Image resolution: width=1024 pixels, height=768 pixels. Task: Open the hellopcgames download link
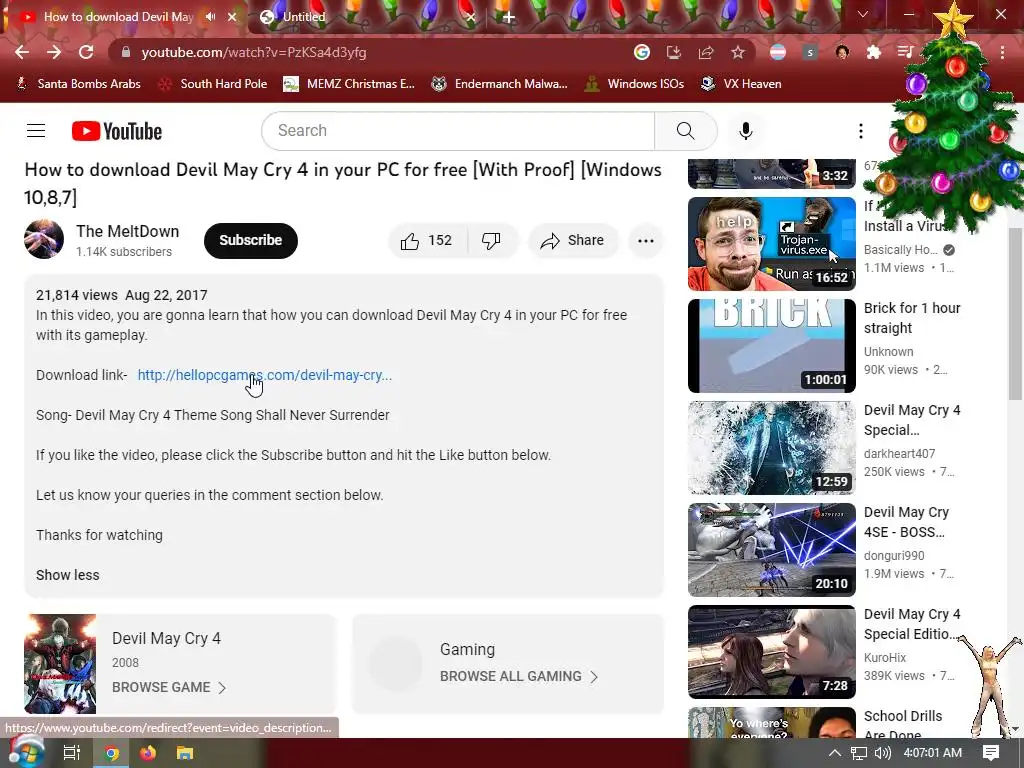pos(264,375)
